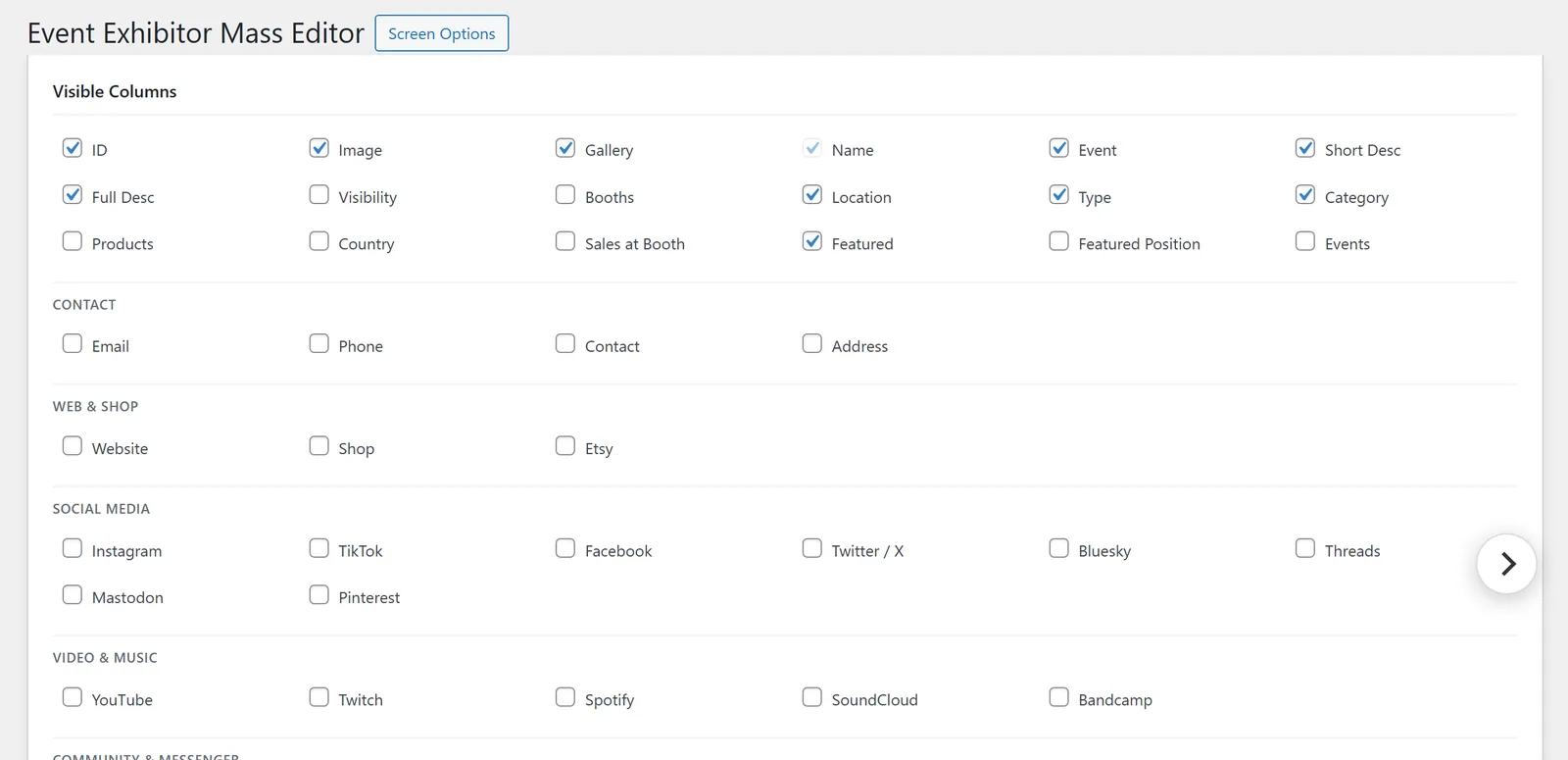The image size is (1568, 760).
Task: Uncheck the Short Desc checkbox
Action: [x=1305, y=148]
